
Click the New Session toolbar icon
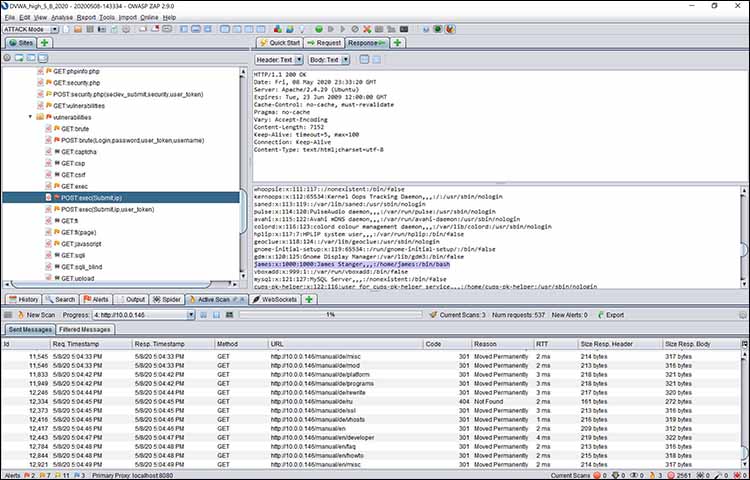(x=66, y=29)
